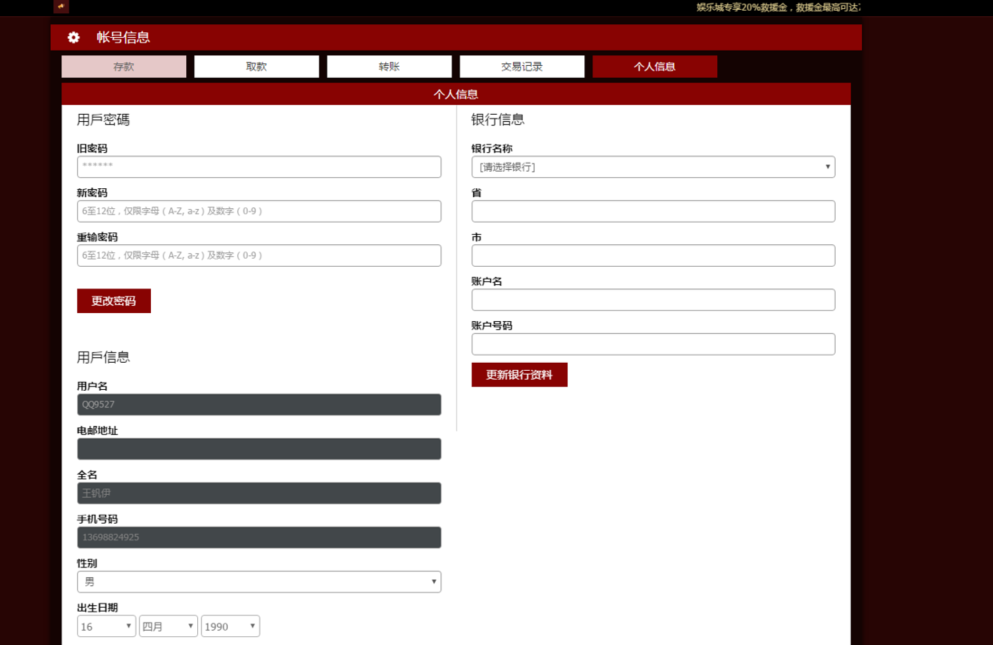Select the 转账 tab

(389, 67)
